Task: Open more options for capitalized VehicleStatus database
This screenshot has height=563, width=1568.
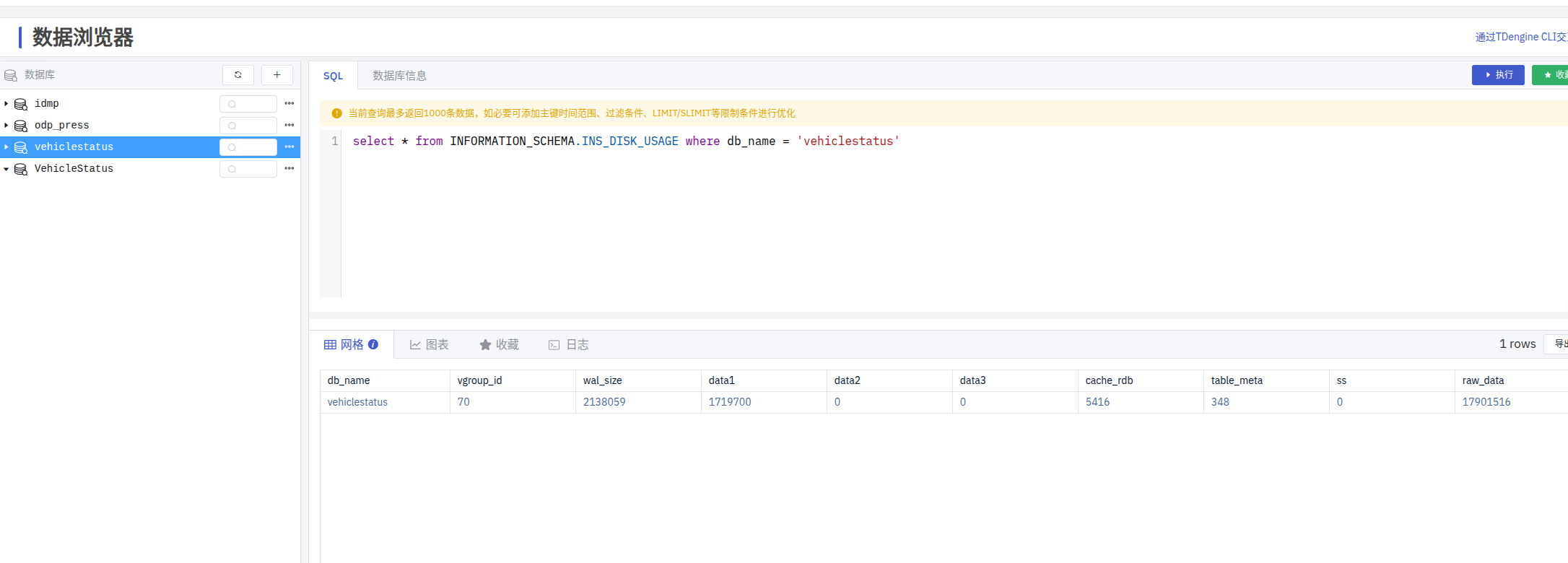Action: click(289, 169)
